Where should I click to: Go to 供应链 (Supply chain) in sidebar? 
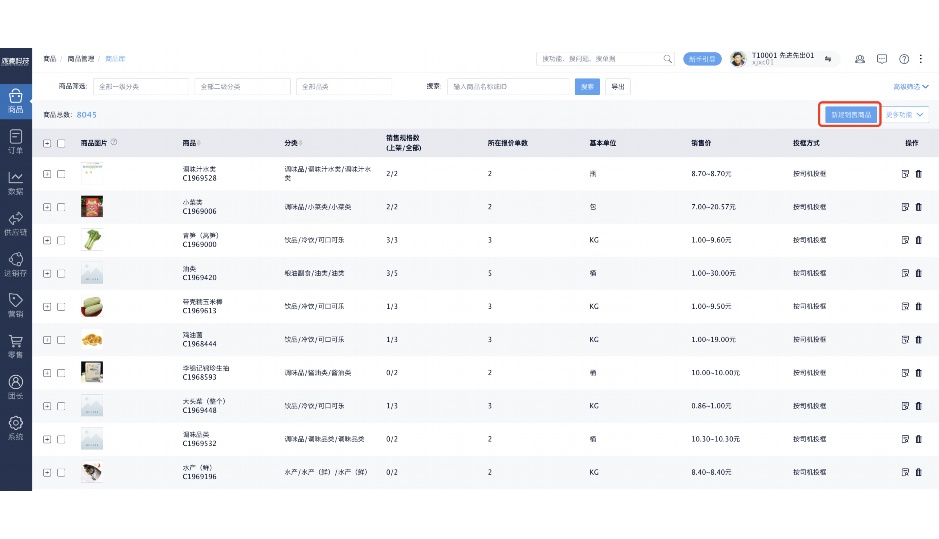point(15,223)
